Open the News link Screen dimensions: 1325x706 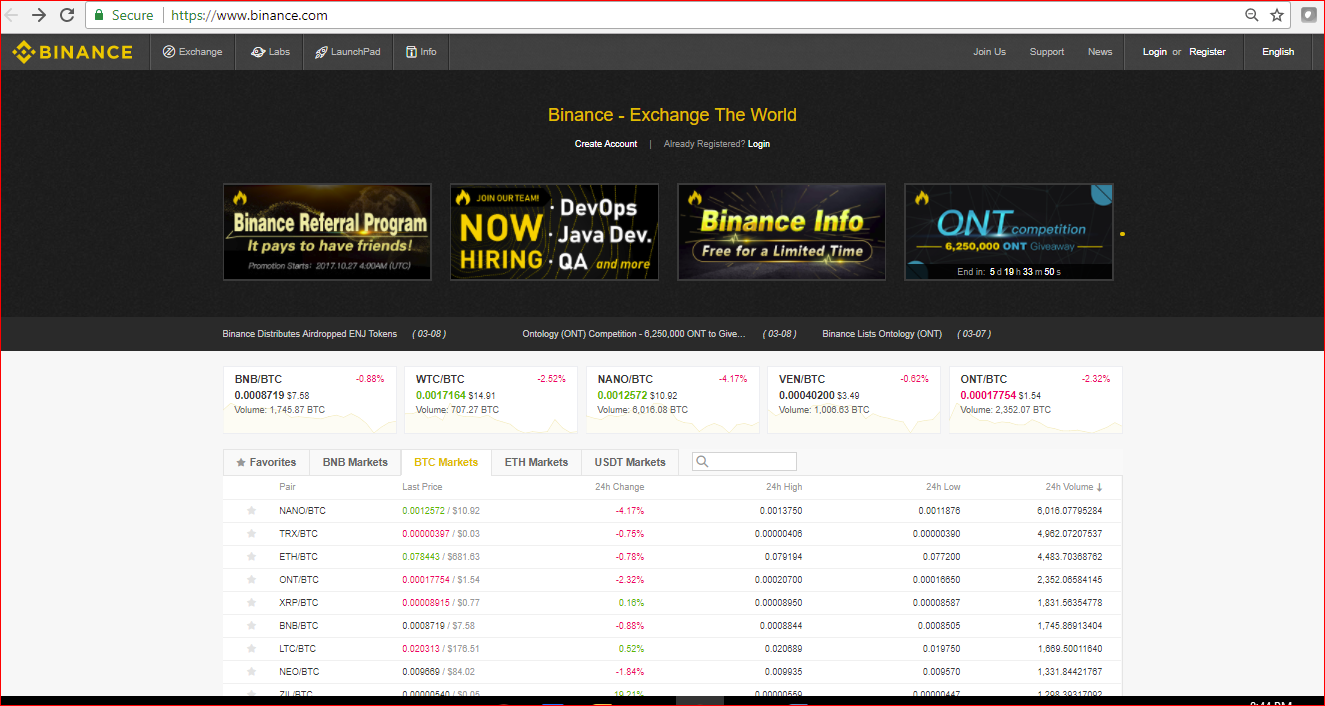pos(1100,52)
